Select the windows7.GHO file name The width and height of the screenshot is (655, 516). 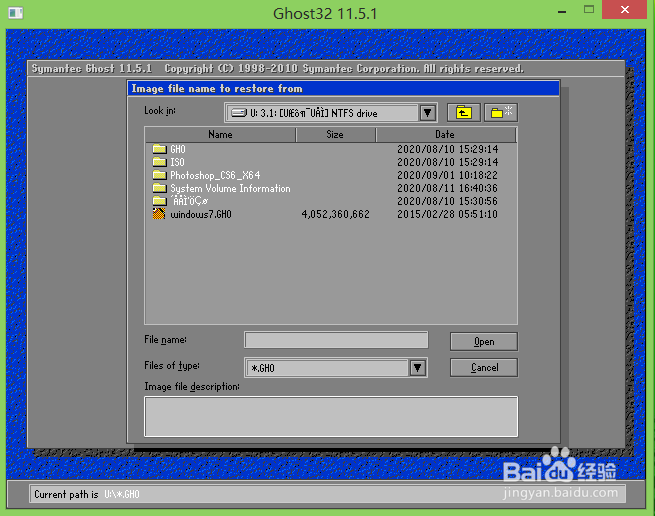(201, 214)
